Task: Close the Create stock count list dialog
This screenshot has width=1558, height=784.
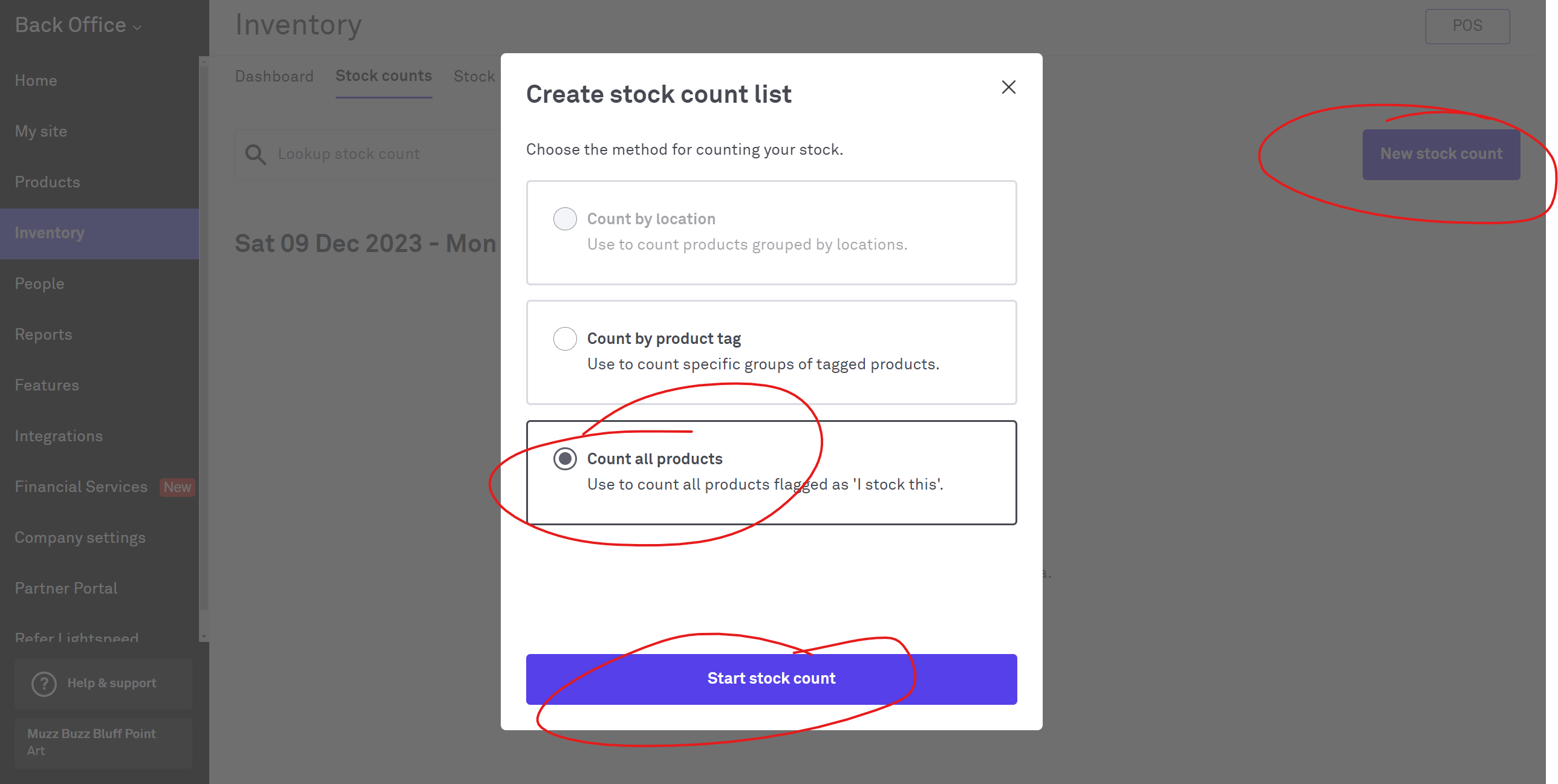Action: [x=1008, y=88]
